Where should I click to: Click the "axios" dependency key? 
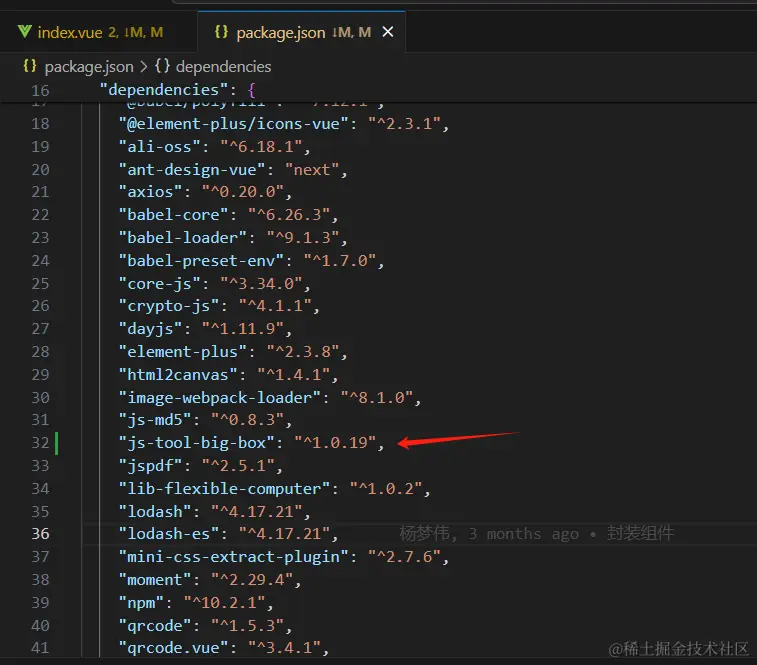tap(150, 192)
